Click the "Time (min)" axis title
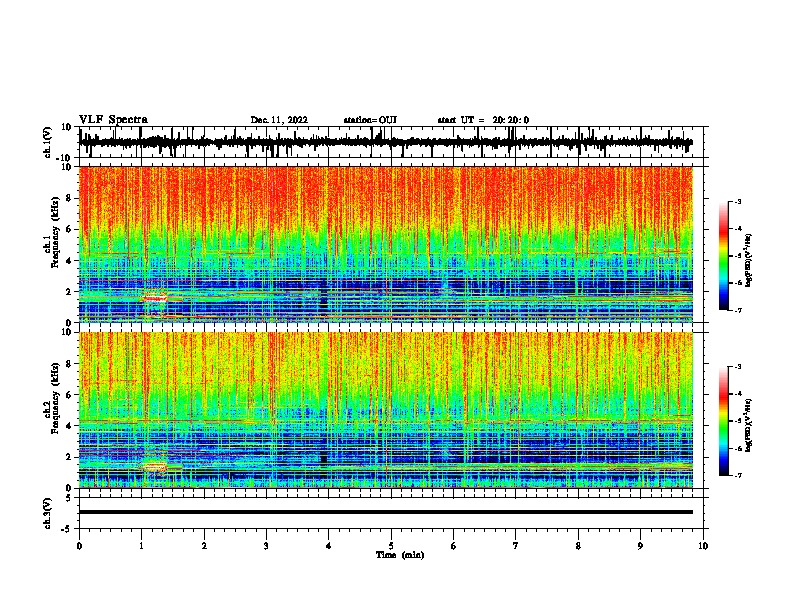Screen dimensions: 792x612 [x=400, y=555]
